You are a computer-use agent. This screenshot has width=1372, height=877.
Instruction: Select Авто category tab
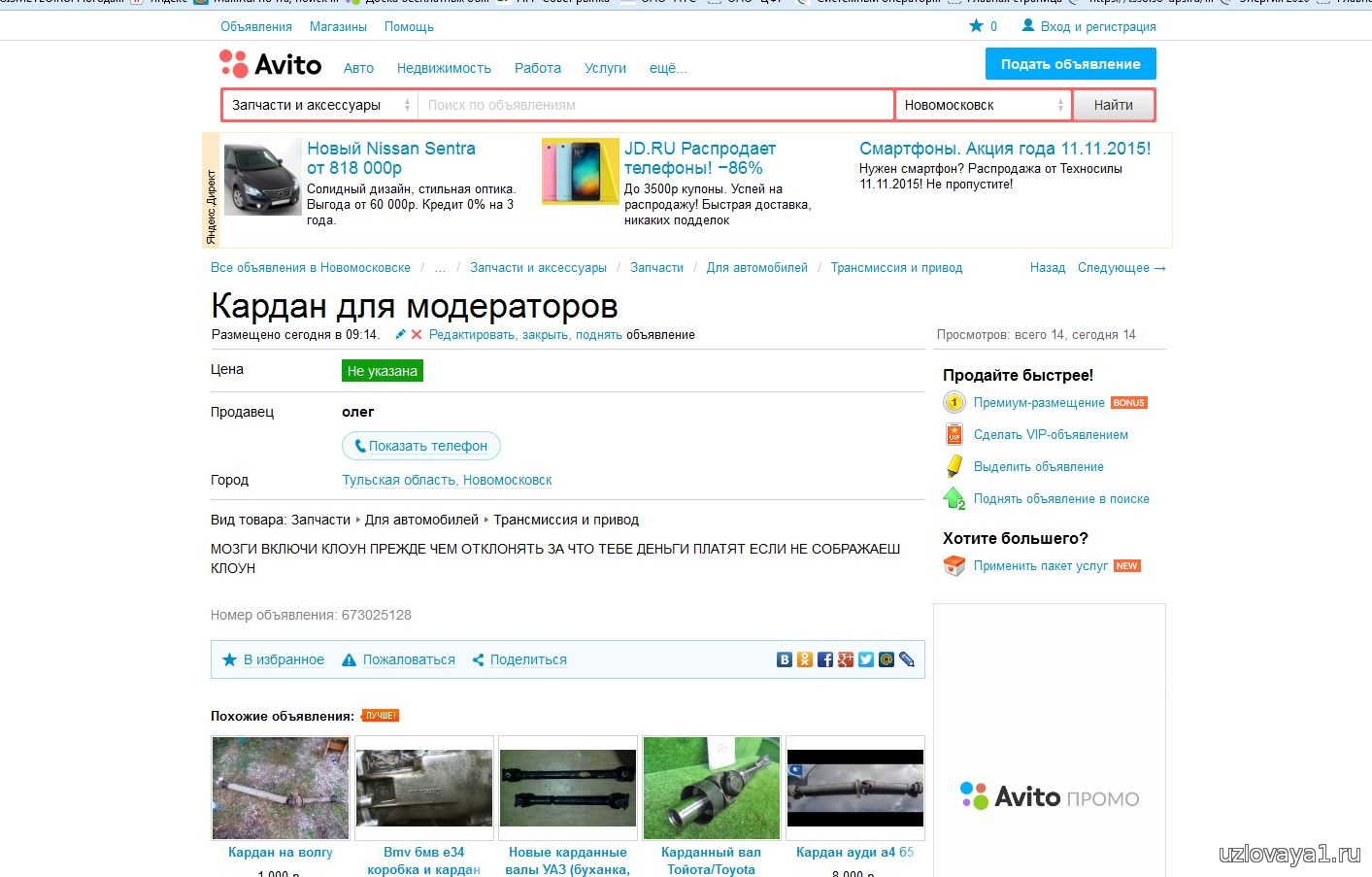click(358, 68)
